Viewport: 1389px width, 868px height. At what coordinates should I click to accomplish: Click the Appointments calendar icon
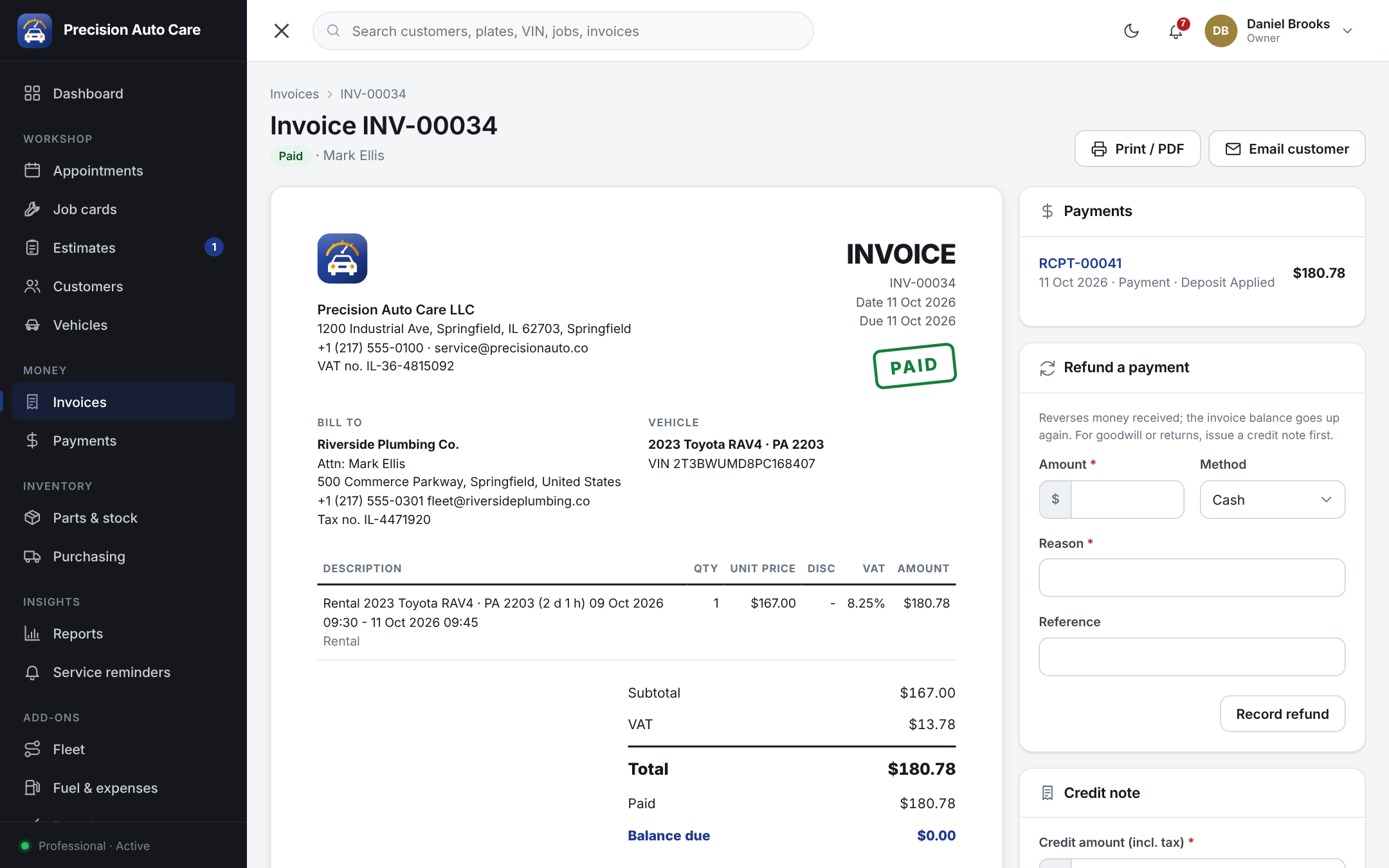tap(32, 170)
